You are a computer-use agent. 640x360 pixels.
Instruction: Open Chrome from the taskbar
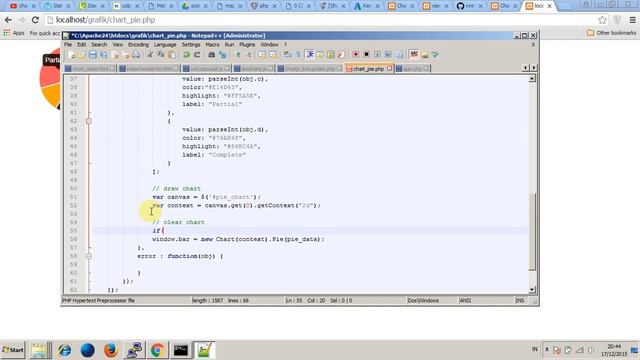coord(158,350)
